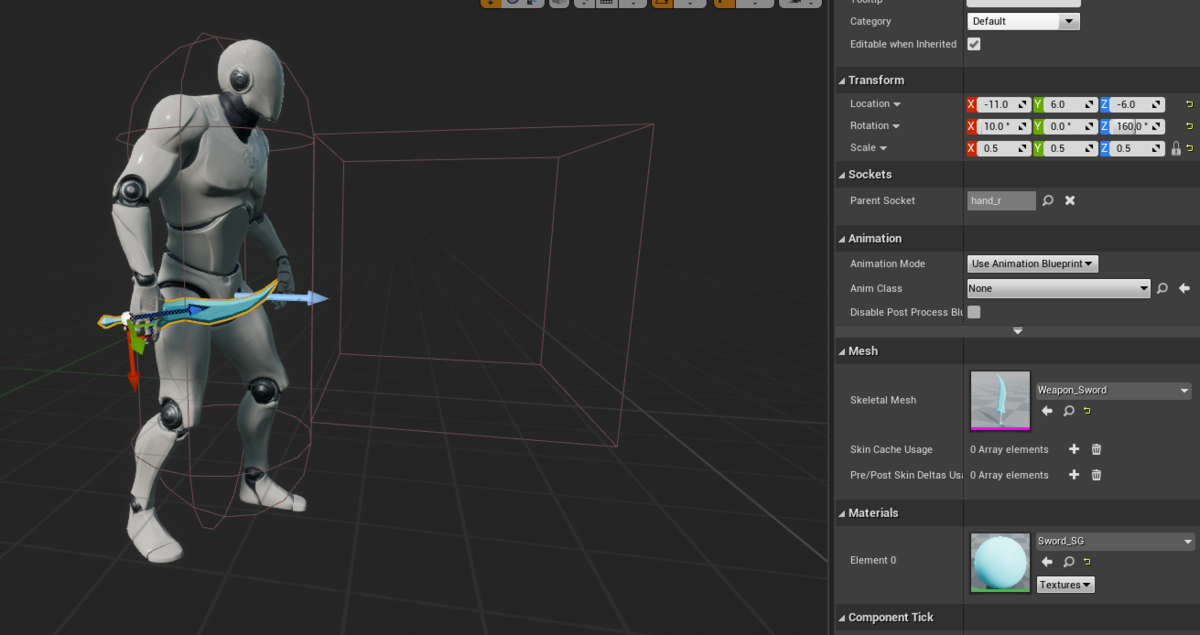Screen dimensions: 1200x635
Task: Click Scale X value field
Action: pos(1003,148)
